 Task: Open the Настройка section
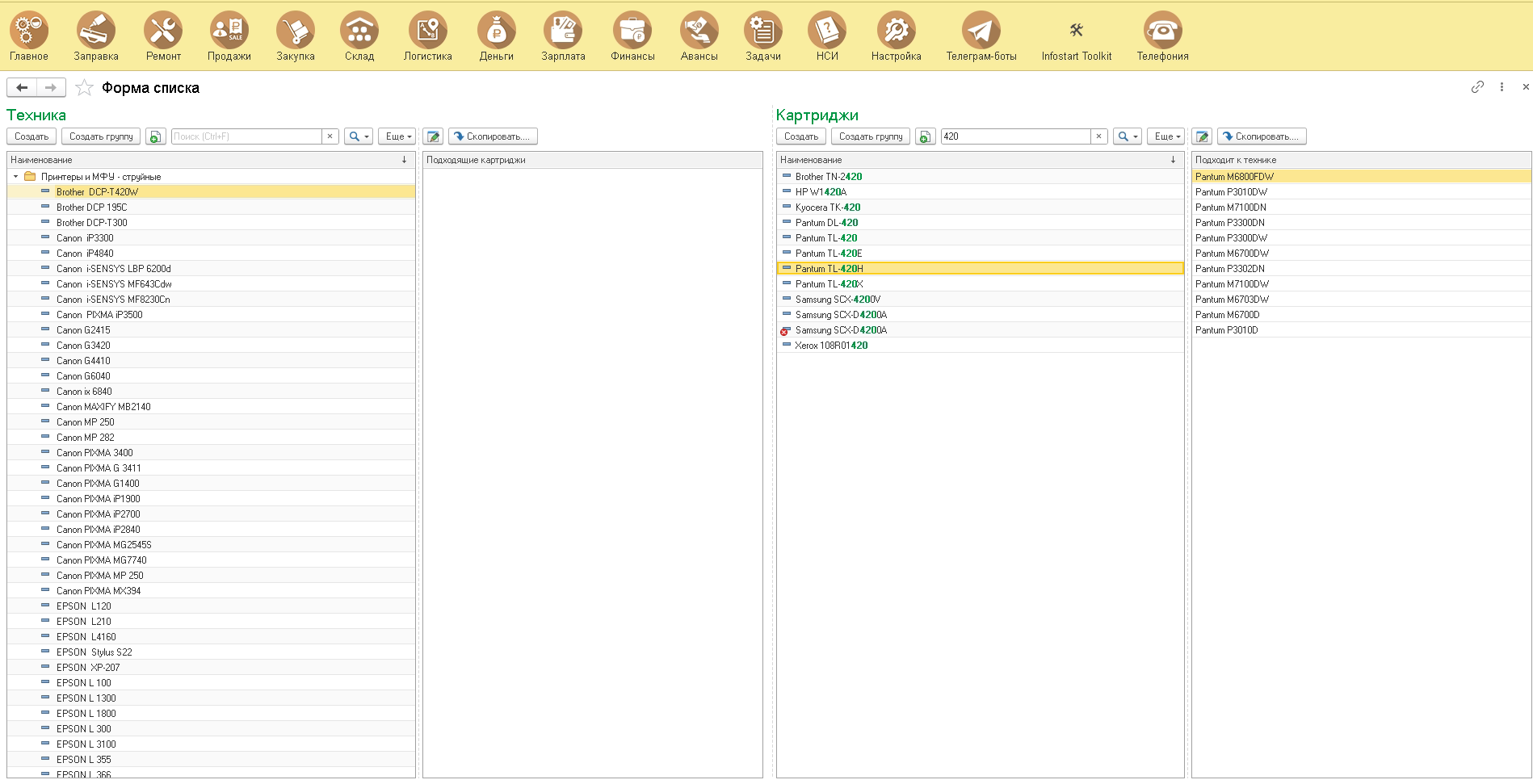[x=897, y=37]
